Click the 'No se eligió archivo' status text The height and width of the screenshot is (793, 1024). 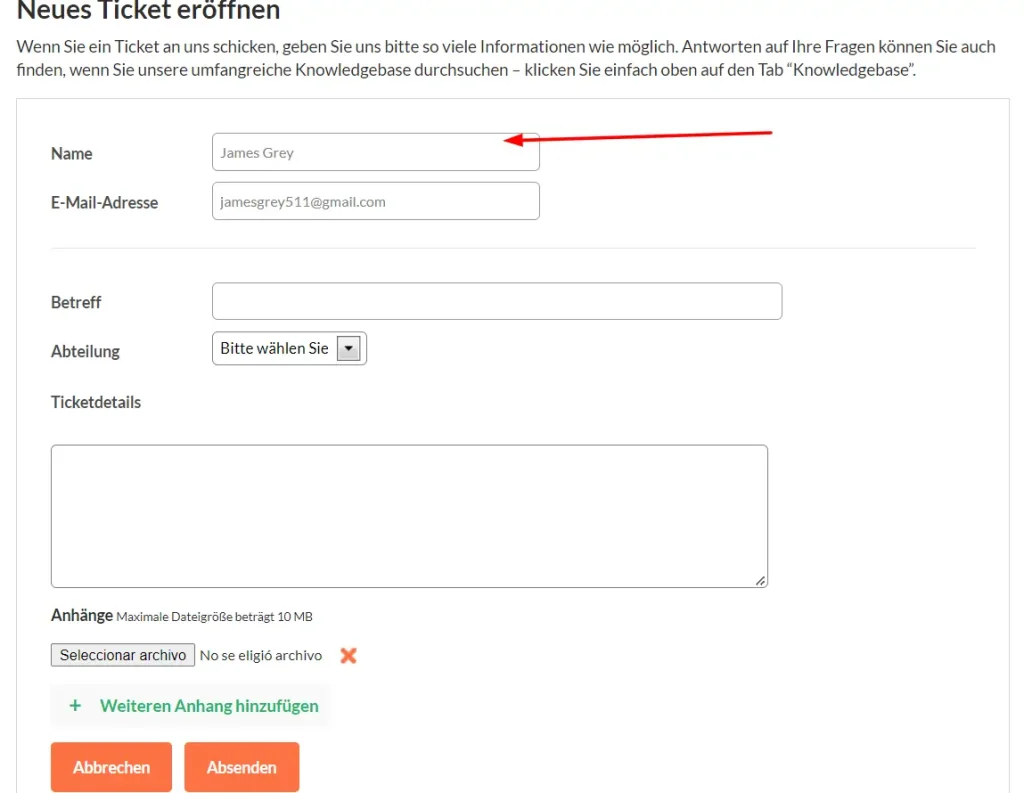(x=261, y=655)
